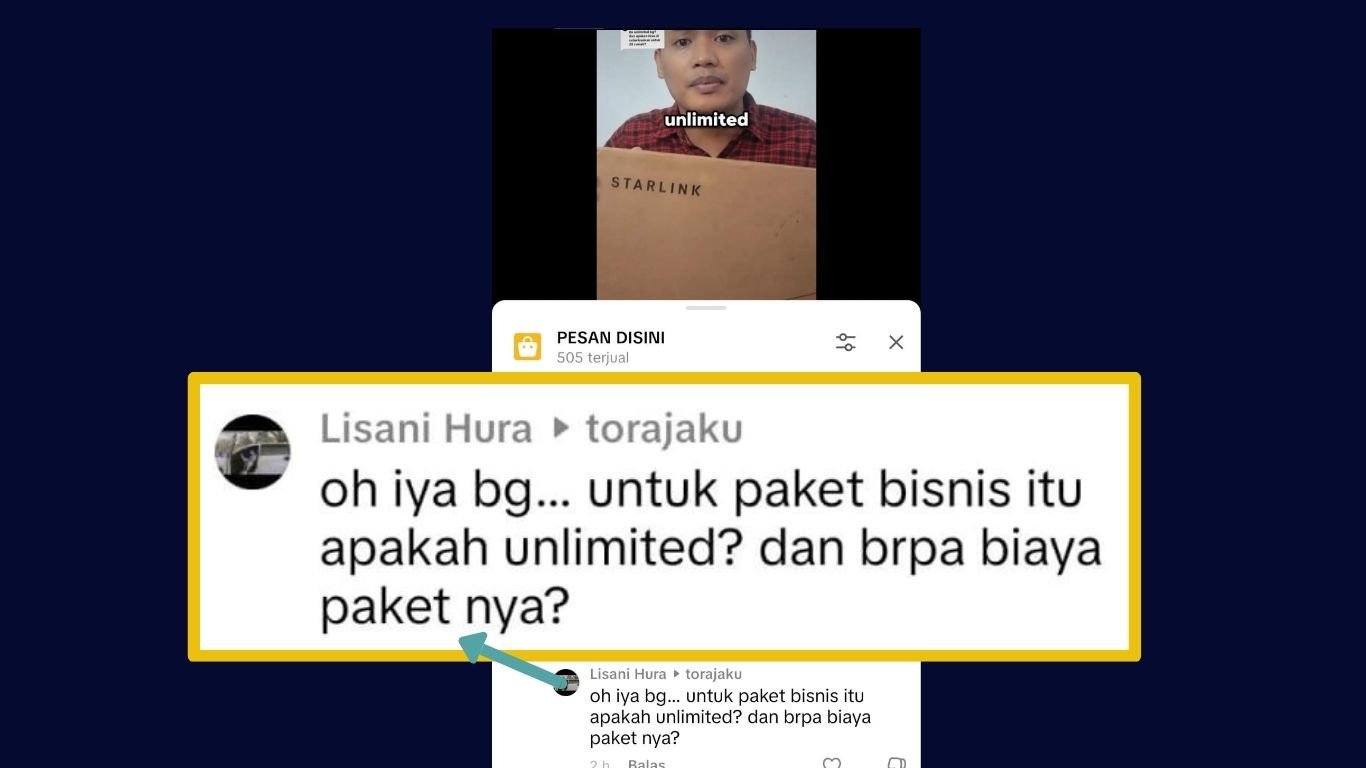The image size is (1366, 768).
Task: Click the enlarged Lisani Hura avatar
Action: [253, 452]
